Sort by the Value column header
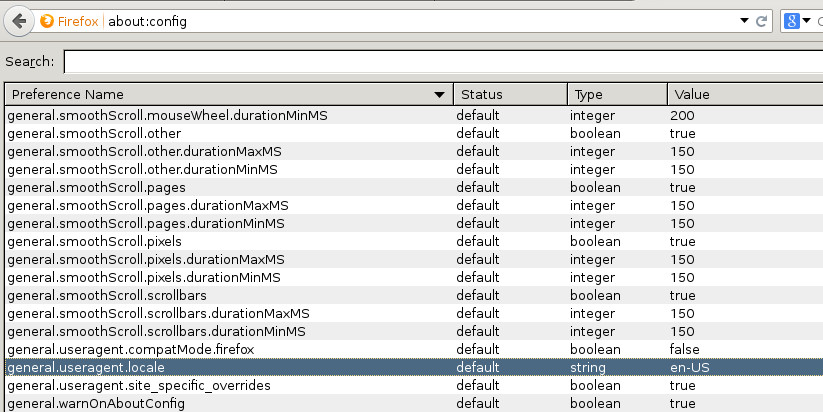The height and width of the screenshot is (412, 823). [745, 94]
